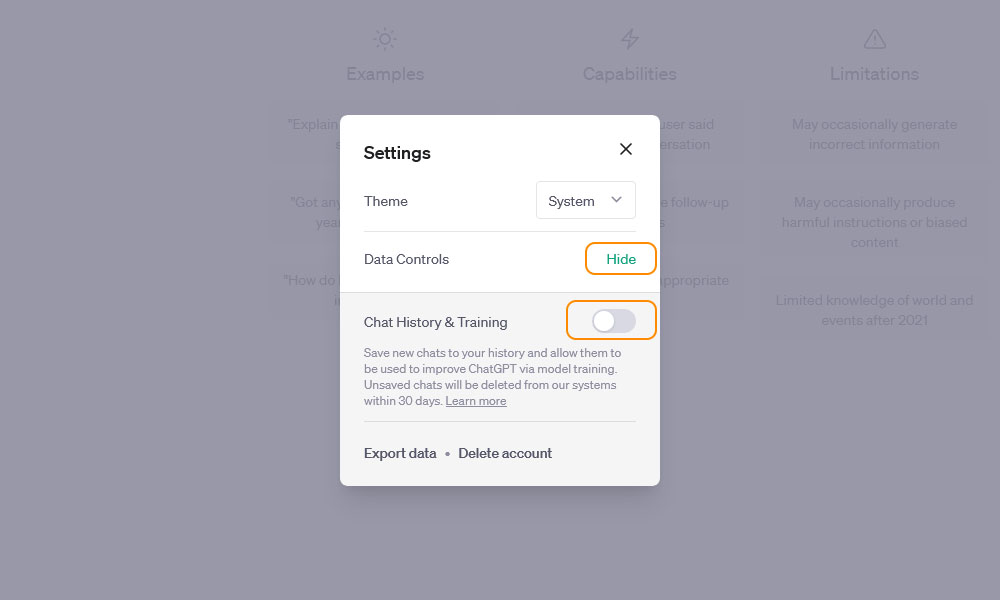Click the Delete account button

505,453
